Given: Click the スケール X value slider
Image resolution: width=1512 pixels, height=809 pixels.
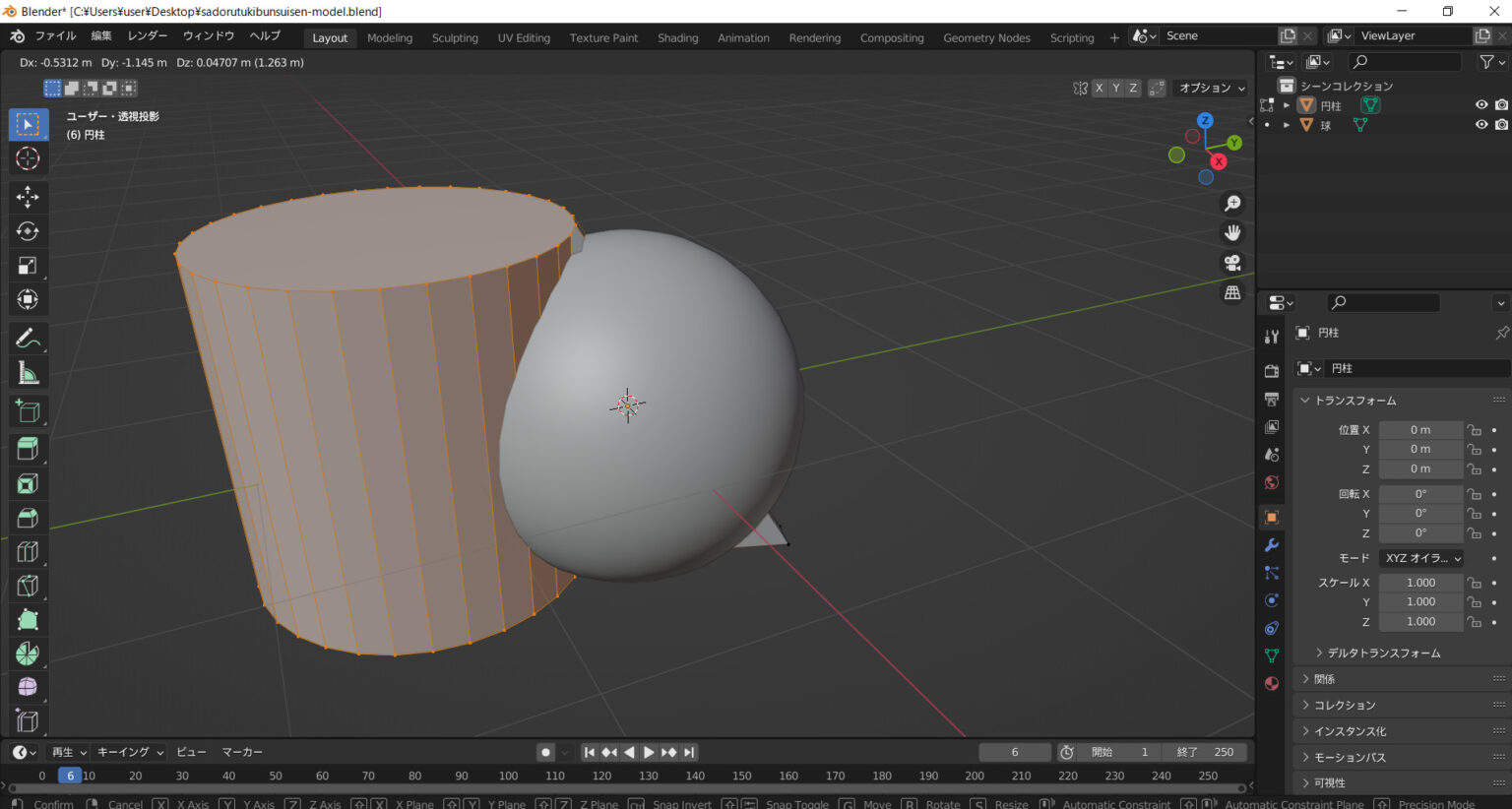Looking at the screenshot, I should (1420, 582).
